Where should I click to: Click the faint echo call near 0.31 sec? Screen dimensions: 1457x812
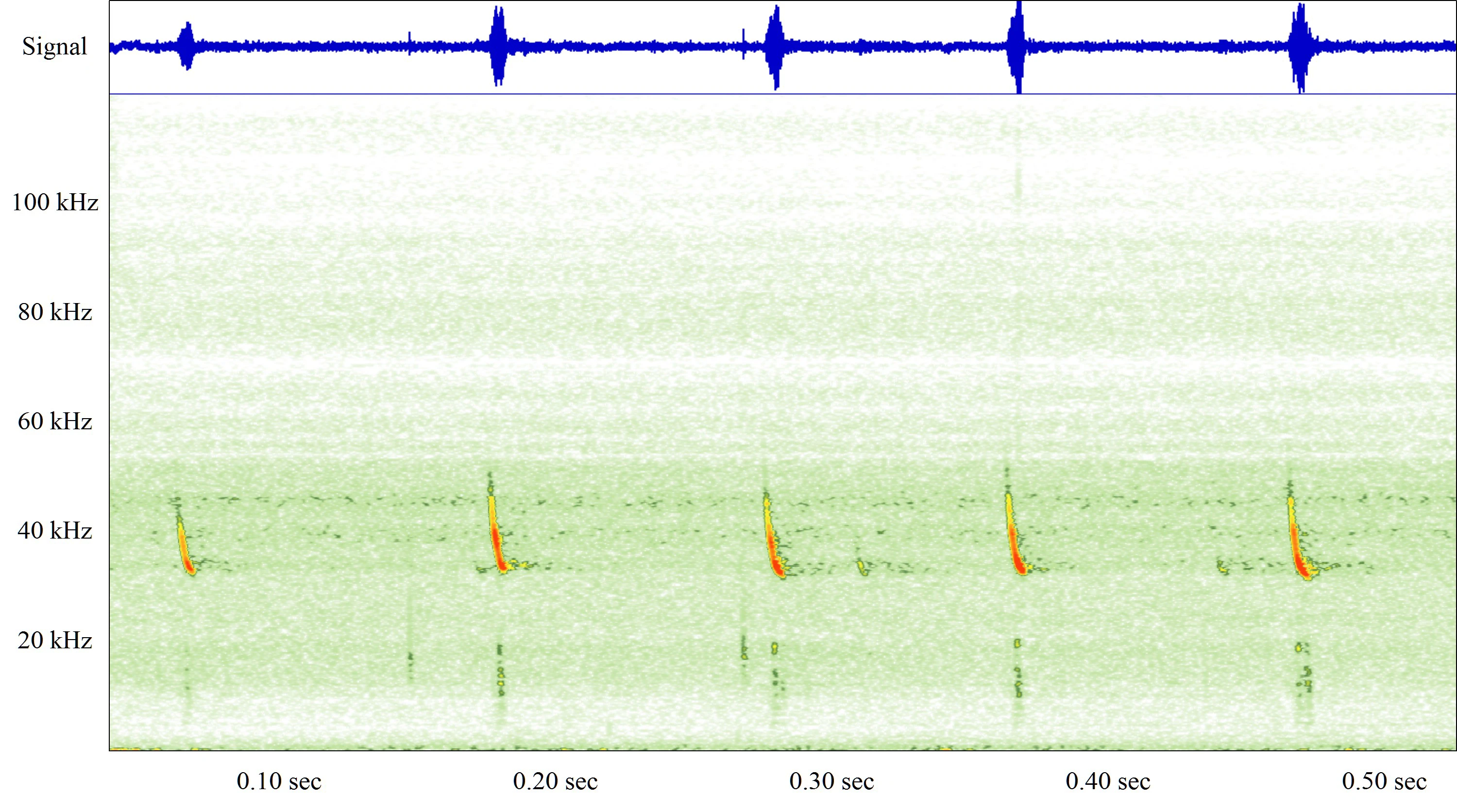coord(862,567)
